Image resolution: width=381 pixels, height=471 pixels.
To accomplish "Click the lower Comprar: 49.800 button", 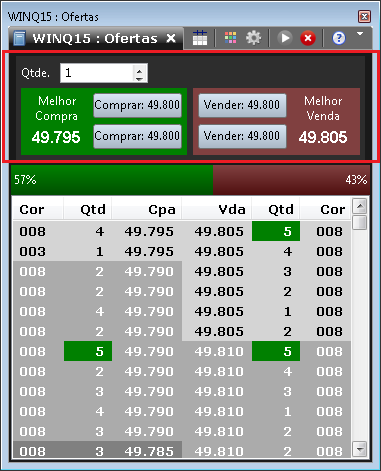I will (137, 136).
